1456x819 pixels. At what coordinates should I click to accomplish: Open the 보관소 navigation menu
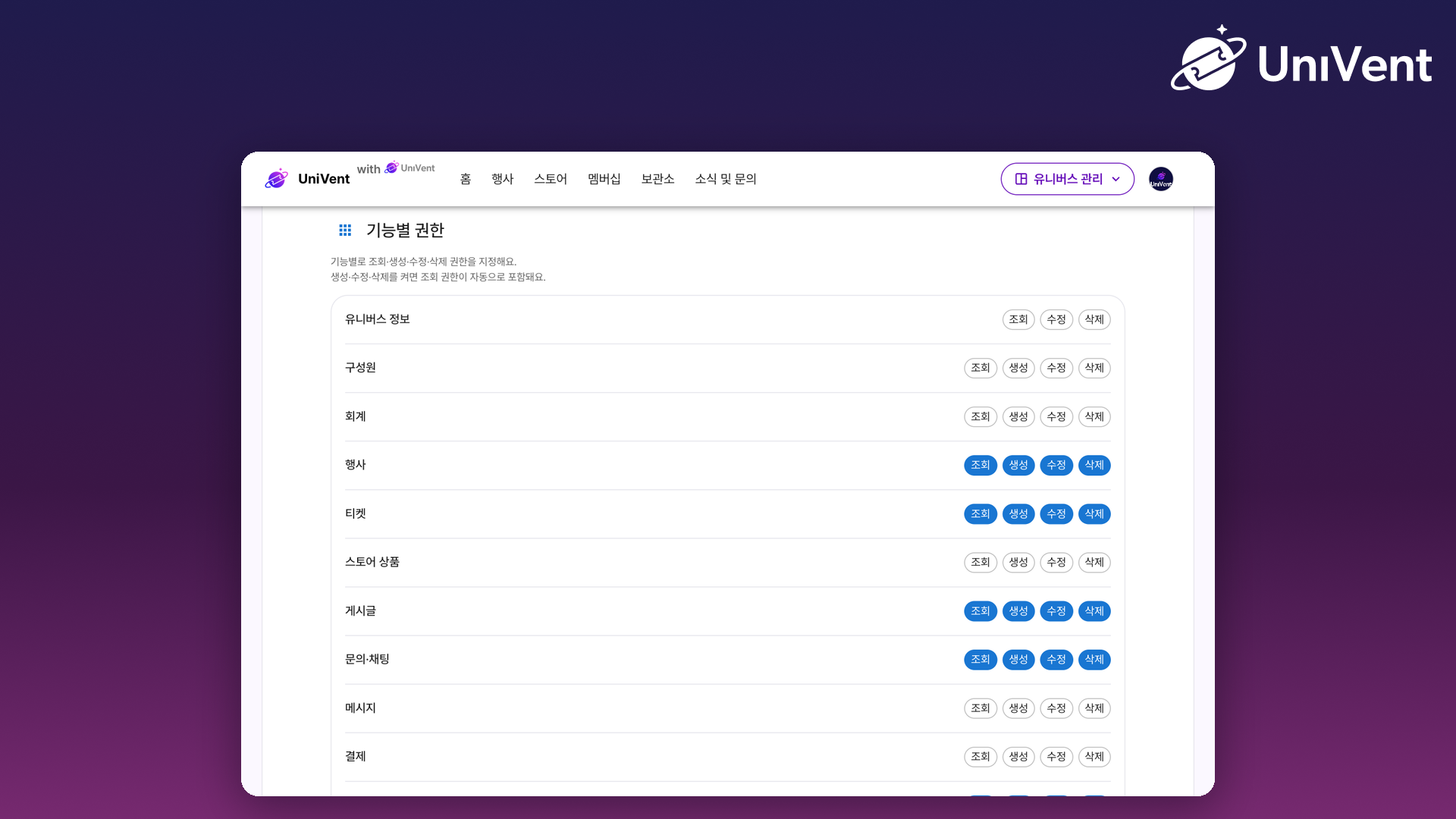658,179
